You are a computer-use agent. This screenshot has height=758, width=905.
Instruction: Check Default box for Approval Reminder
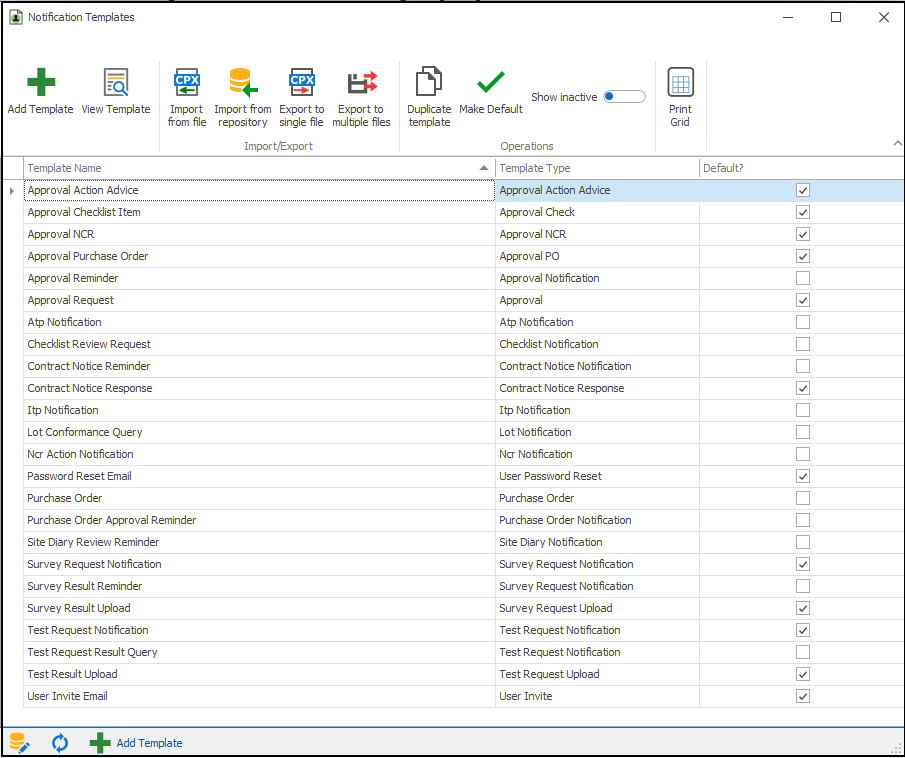(x=802, y=278)
